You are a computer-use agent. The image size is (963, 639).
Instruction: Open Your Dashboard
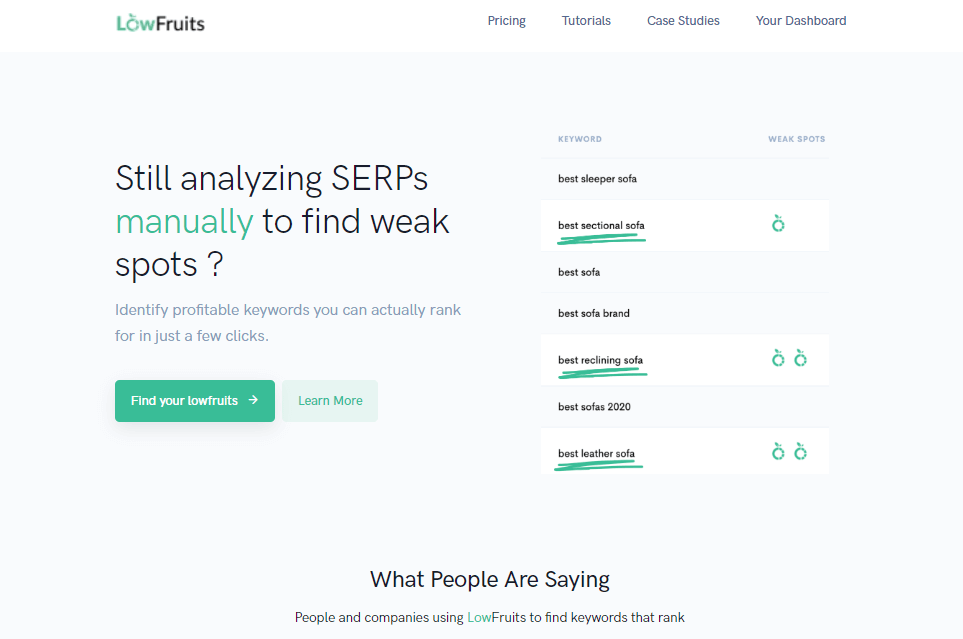coord(801,21)
